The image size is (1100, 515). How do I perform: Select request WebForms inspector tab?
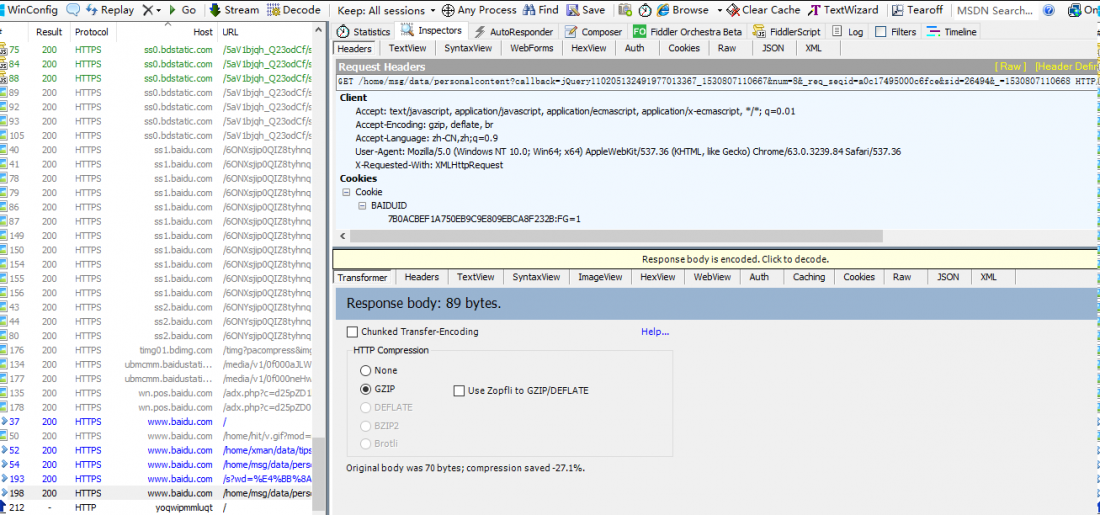(x=531, y=48)
